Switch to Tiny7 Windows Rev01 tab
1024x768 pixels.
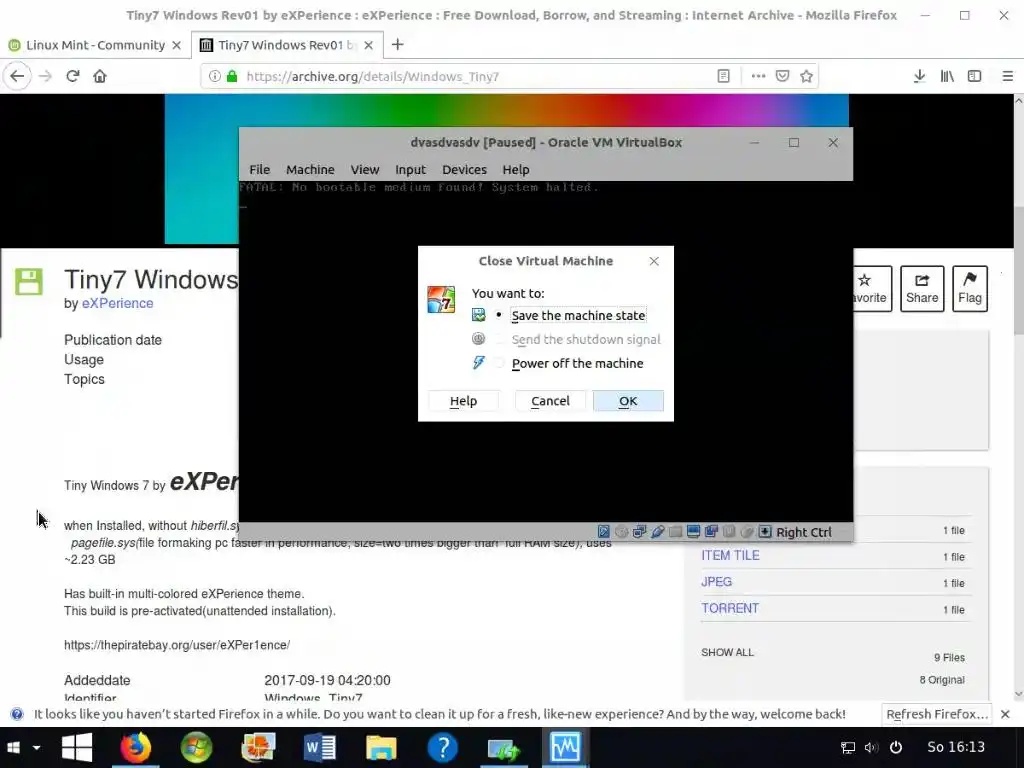[287, 45]
